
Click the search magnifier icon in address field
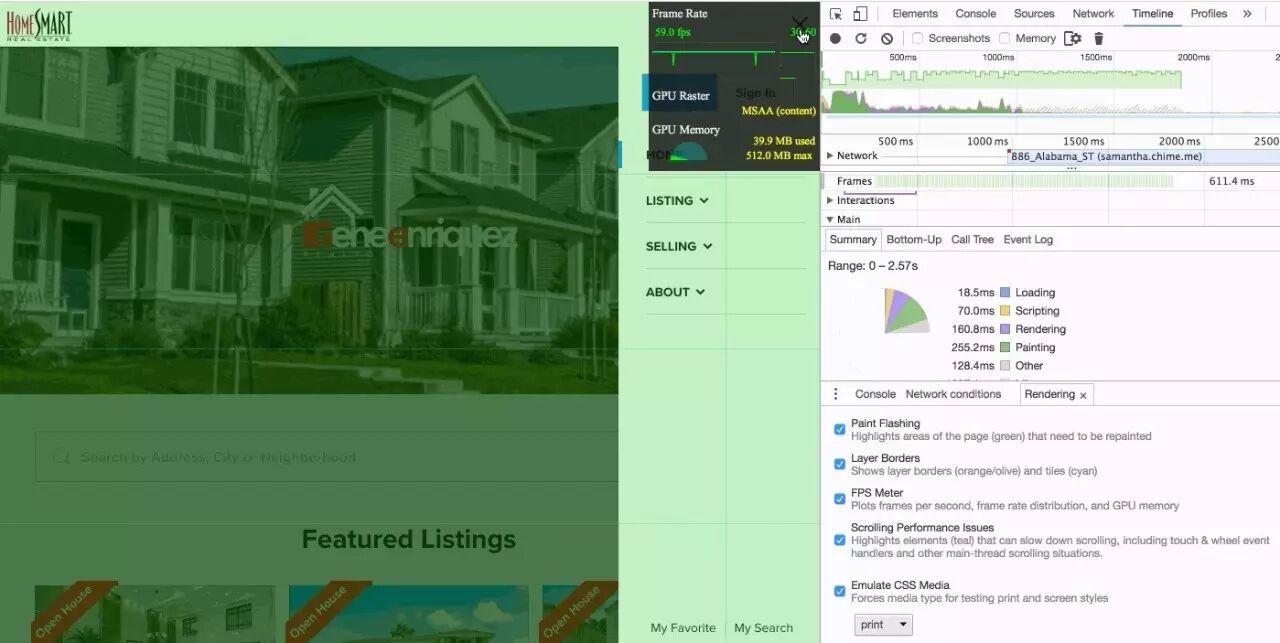60,457
